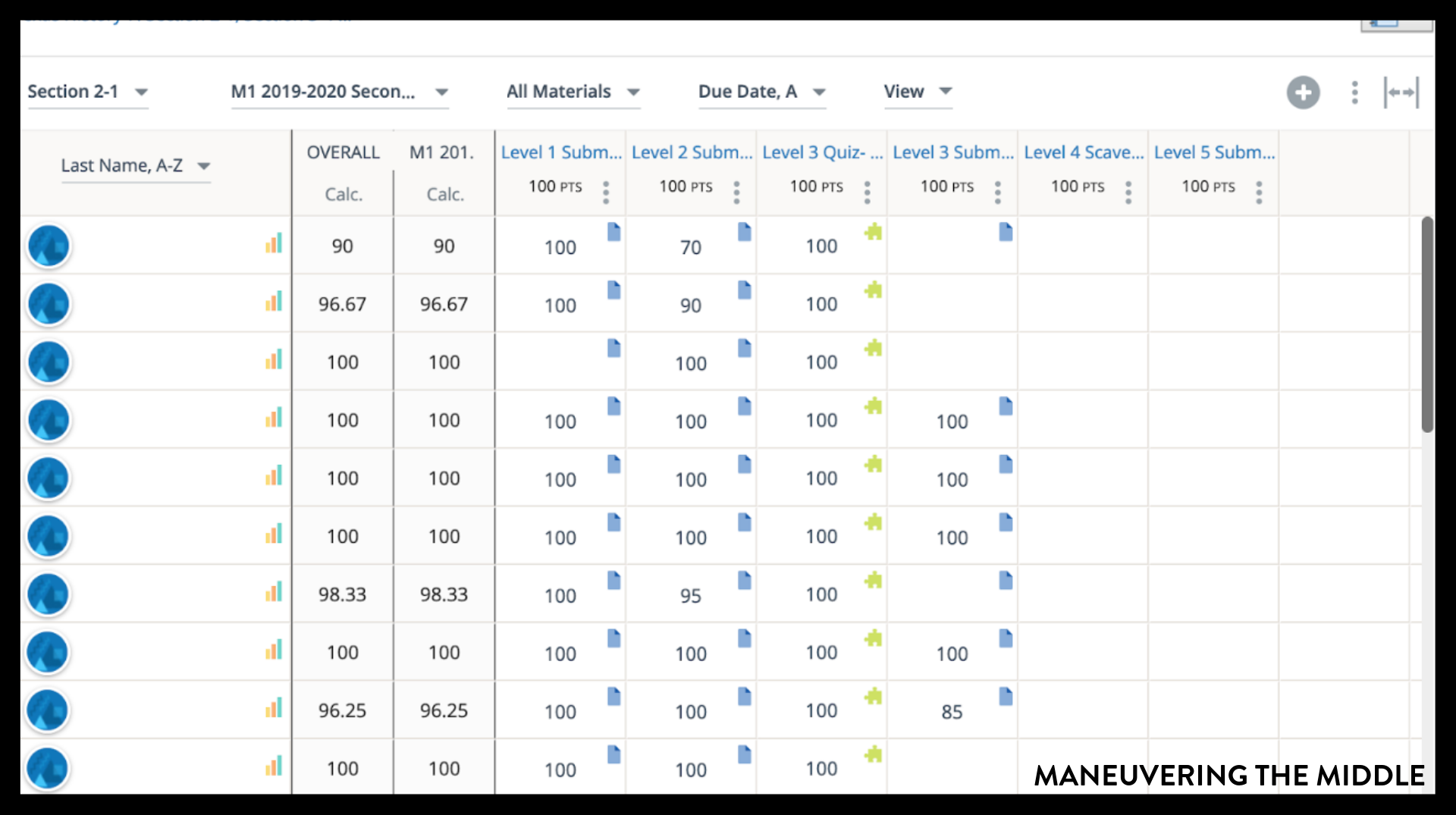The height and width of the screenshot is (815, 1456).
Task: Open the Due Date sort dropdown
Action: (761, 92)
